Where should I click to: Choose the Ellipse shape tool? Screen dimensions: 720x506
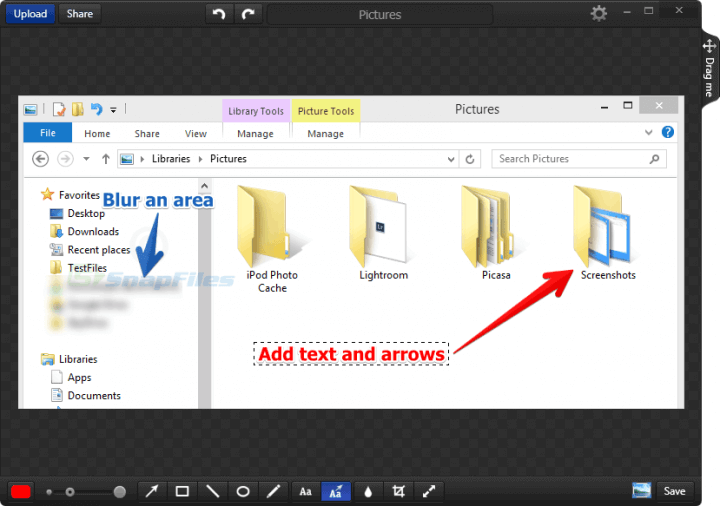coord(242,491)
